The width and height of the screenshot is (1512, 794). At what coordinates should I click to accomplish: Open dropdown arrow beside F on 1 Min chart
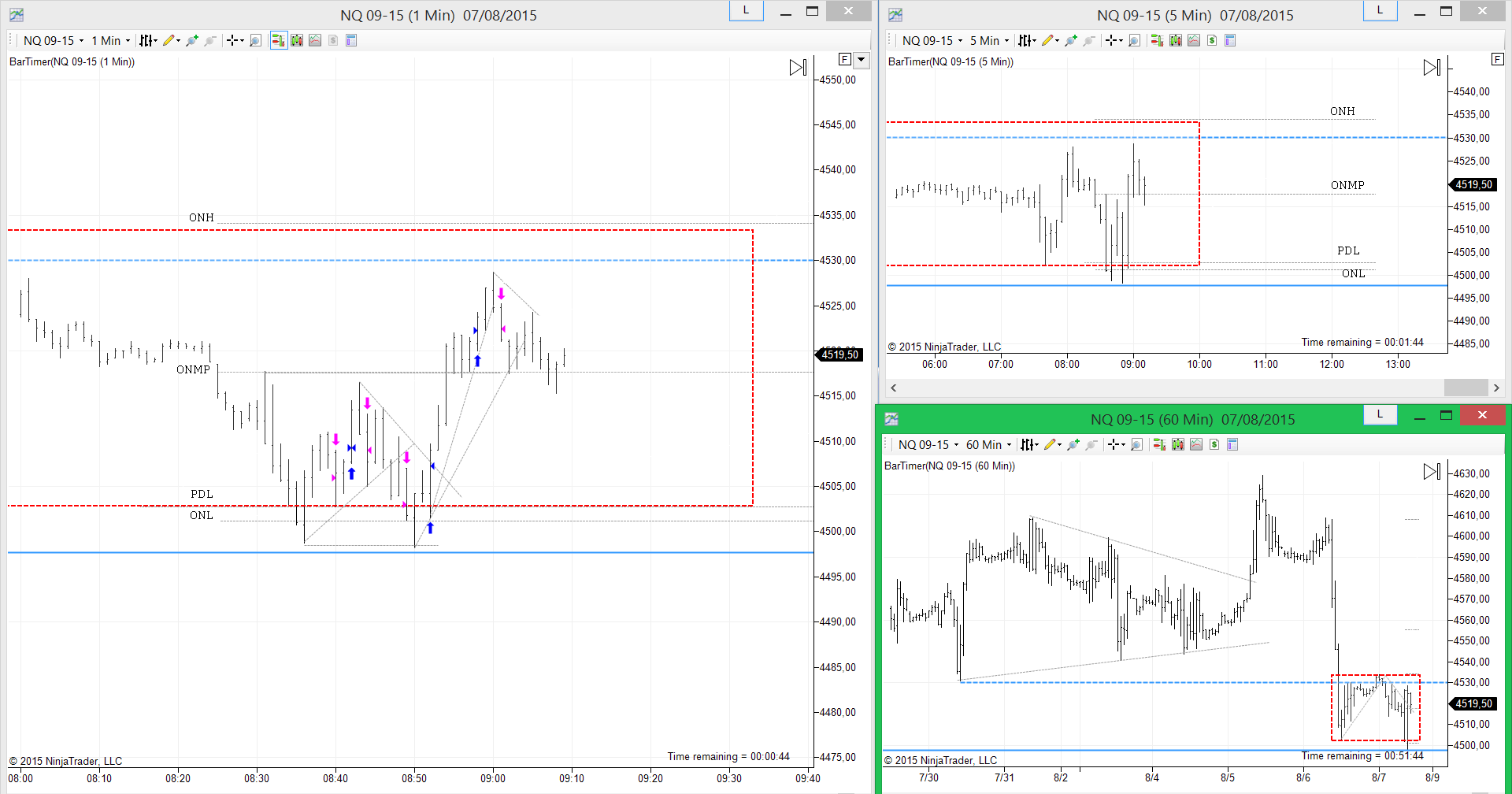[x=862, y=60]
